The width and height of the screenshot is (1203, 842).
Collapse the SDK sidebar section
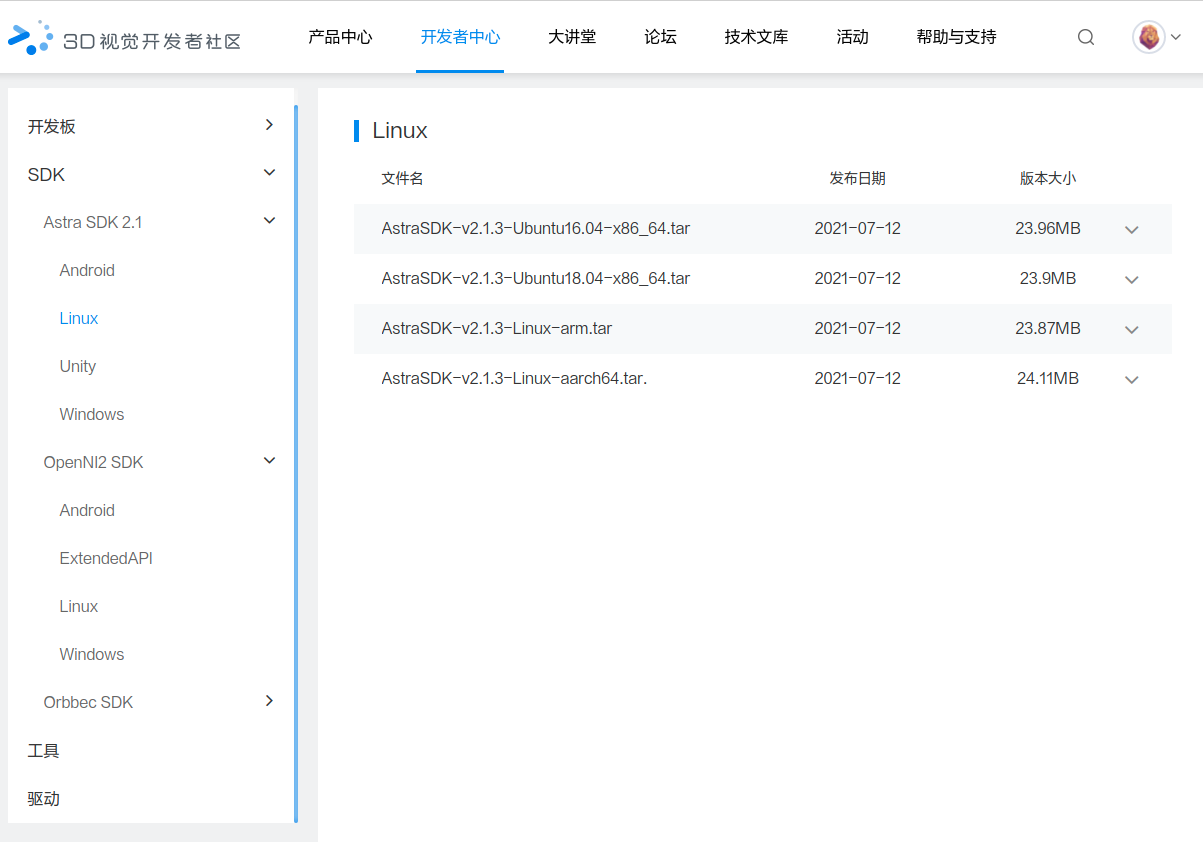(268, 173)
